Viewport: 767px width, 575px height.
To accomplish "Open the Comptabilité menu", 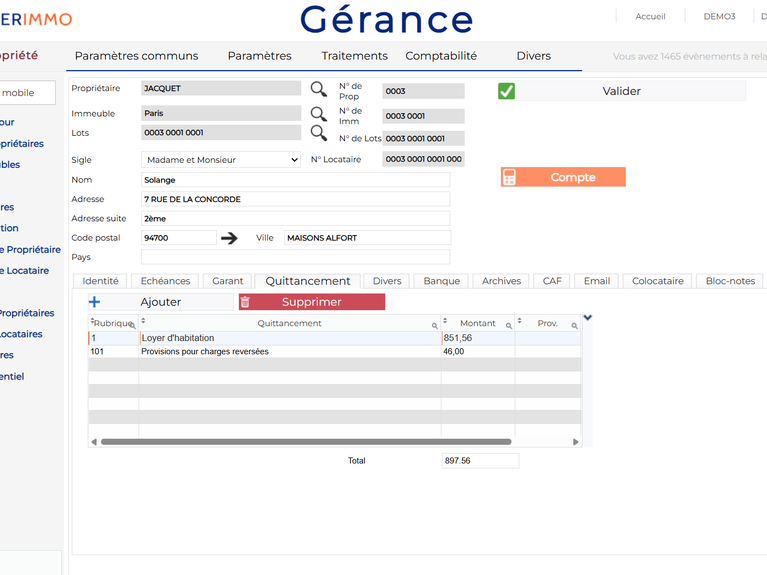I will [441, 56].
